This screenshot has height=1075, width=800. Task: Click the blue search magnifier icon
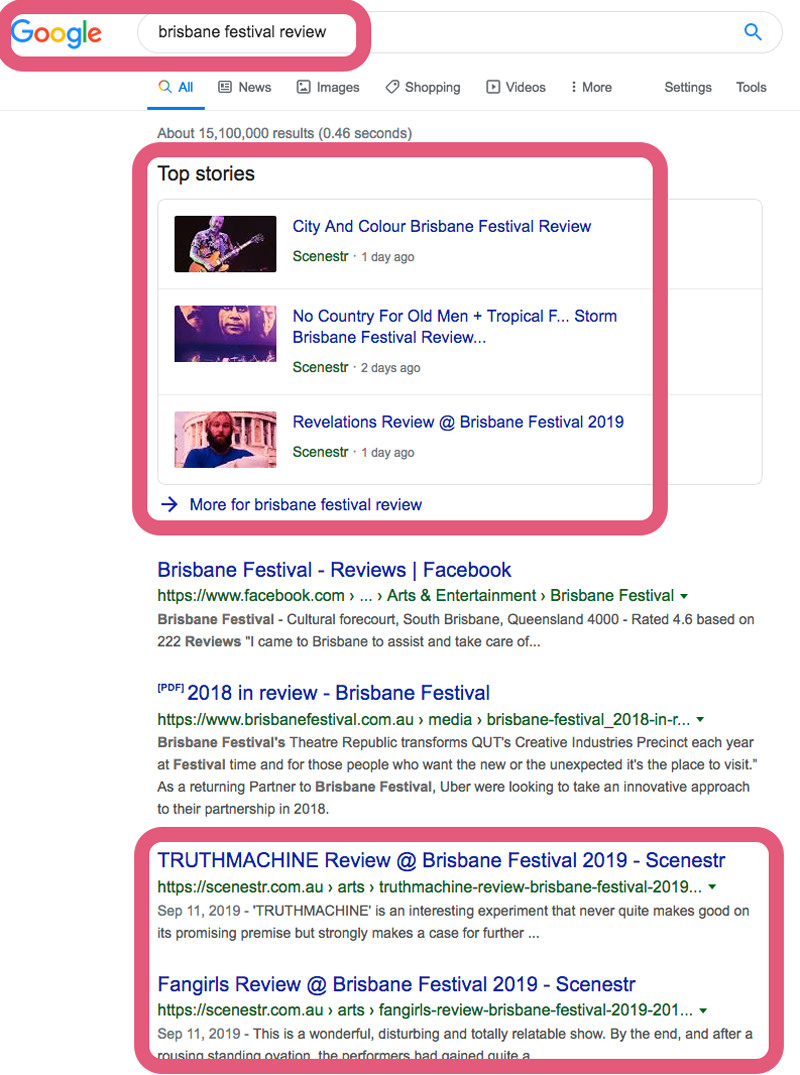click(753, 32)
